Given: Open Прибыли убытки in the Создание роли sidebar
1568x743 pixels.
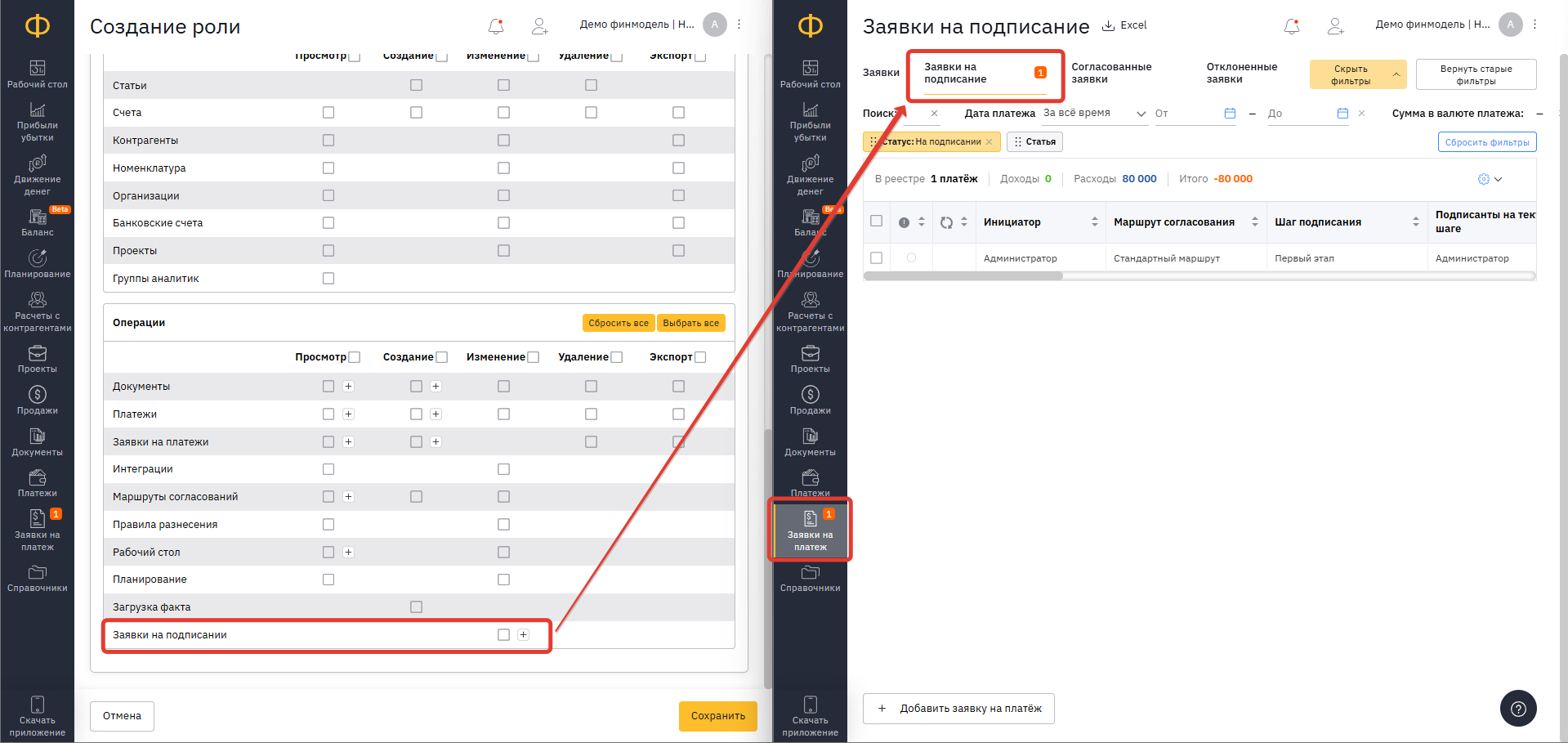Looking at the screenshot, I should click(x=38, y=122).
